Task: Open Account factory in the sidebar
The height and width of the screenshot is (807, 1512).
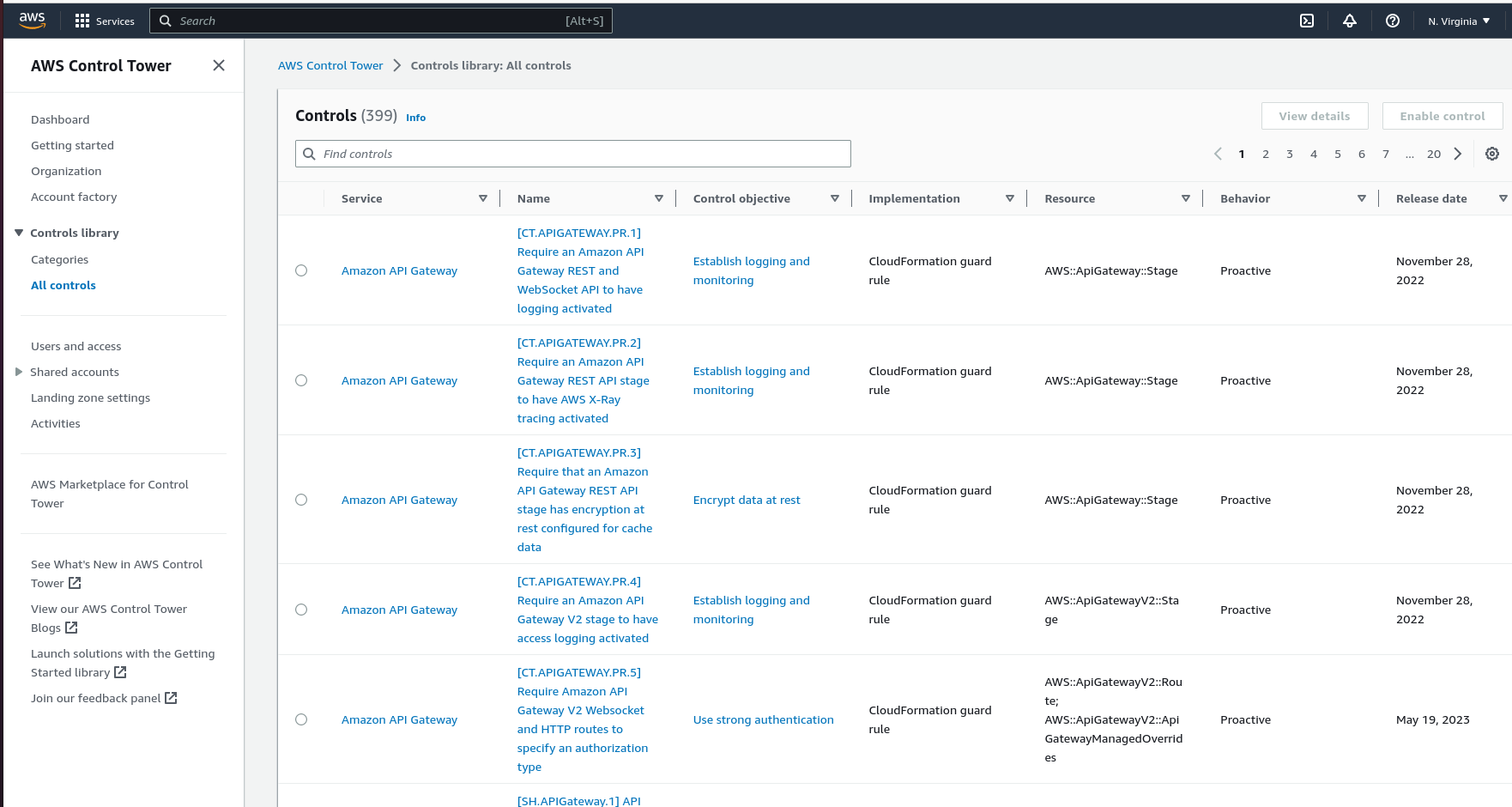Action: coord(74,197)
